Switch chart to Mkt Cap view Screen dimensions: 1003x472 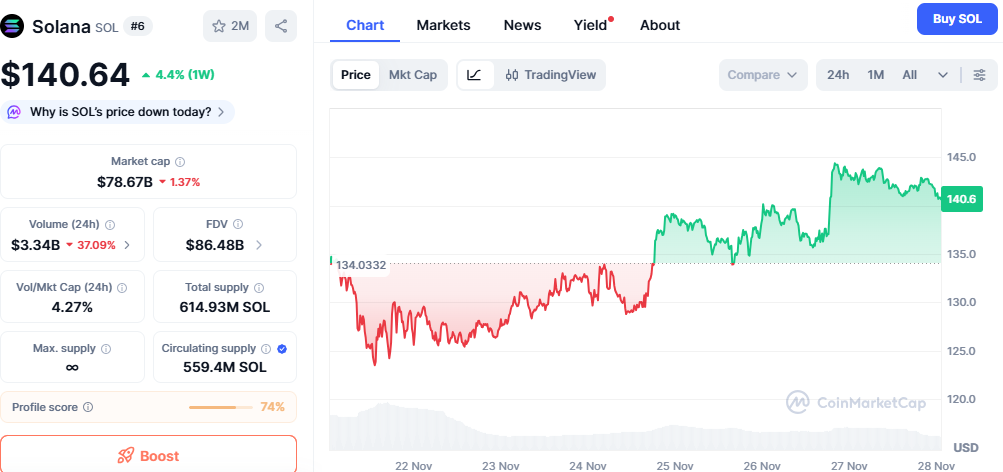412,75
